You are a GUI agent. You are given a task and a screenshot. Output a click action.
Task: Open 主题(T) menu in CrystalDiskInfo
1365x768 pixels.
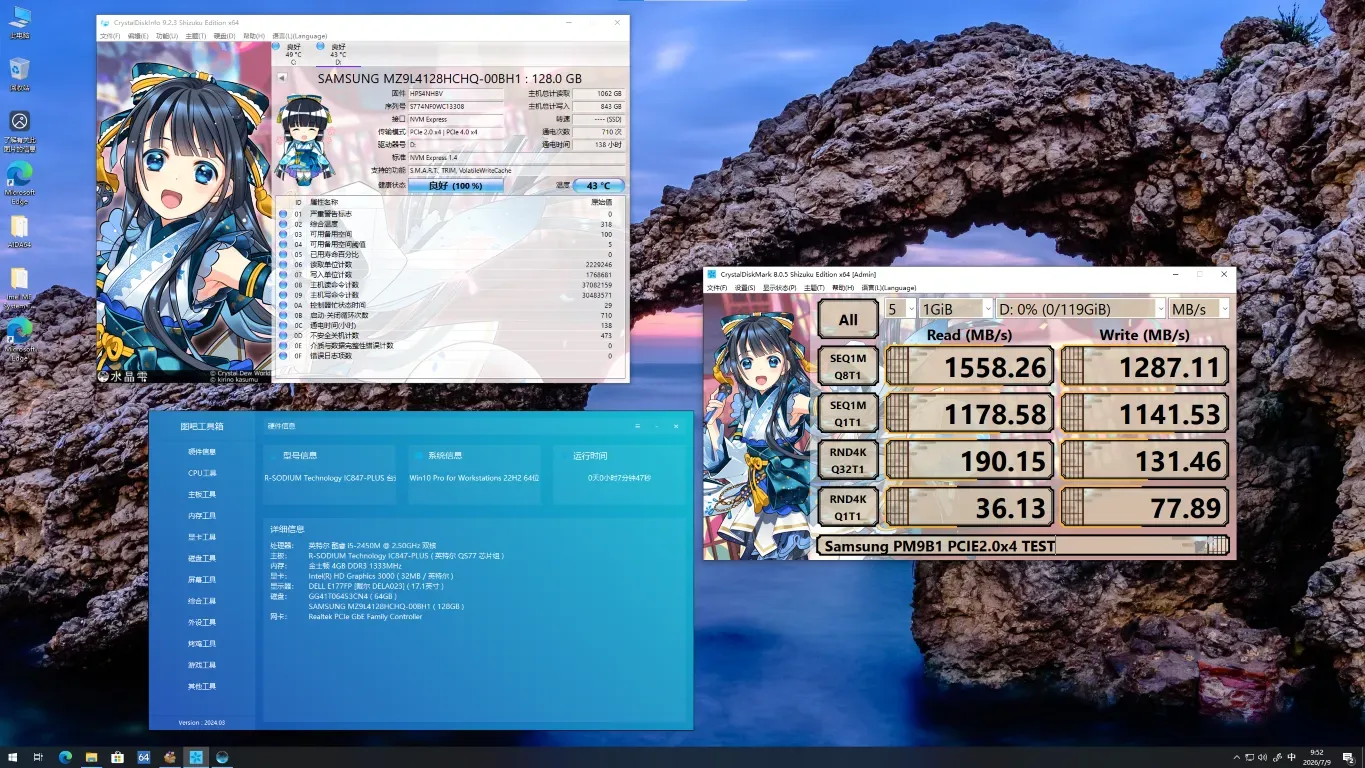(x=196, y=36)
